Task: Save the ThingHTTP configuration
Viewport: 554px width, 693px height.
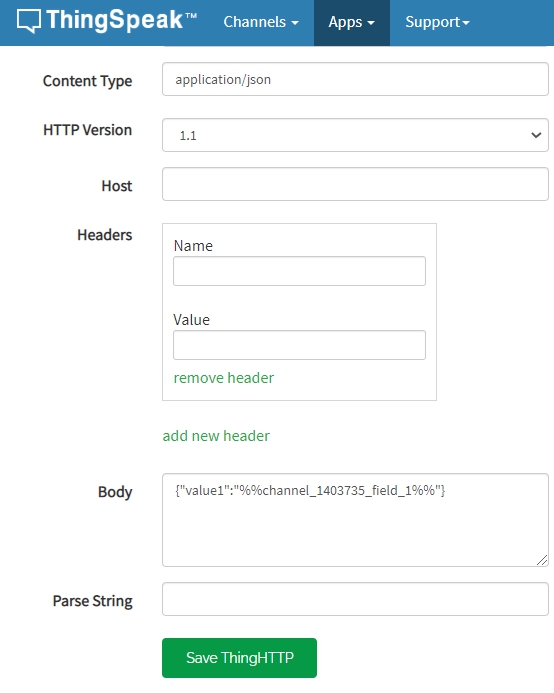Action: coord(239,658)
